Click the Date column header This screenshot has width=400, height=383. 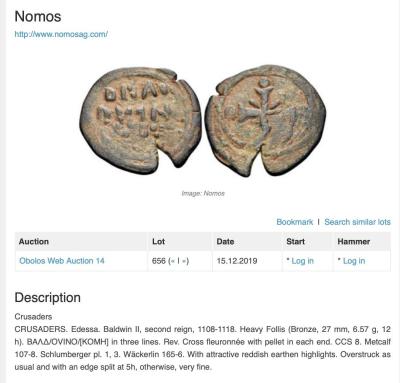pos(225,242)
